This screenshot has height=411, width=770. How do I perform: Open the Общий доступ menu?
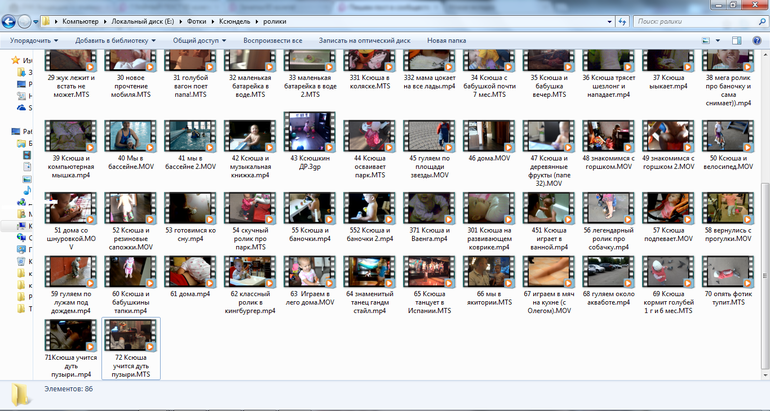198,40
